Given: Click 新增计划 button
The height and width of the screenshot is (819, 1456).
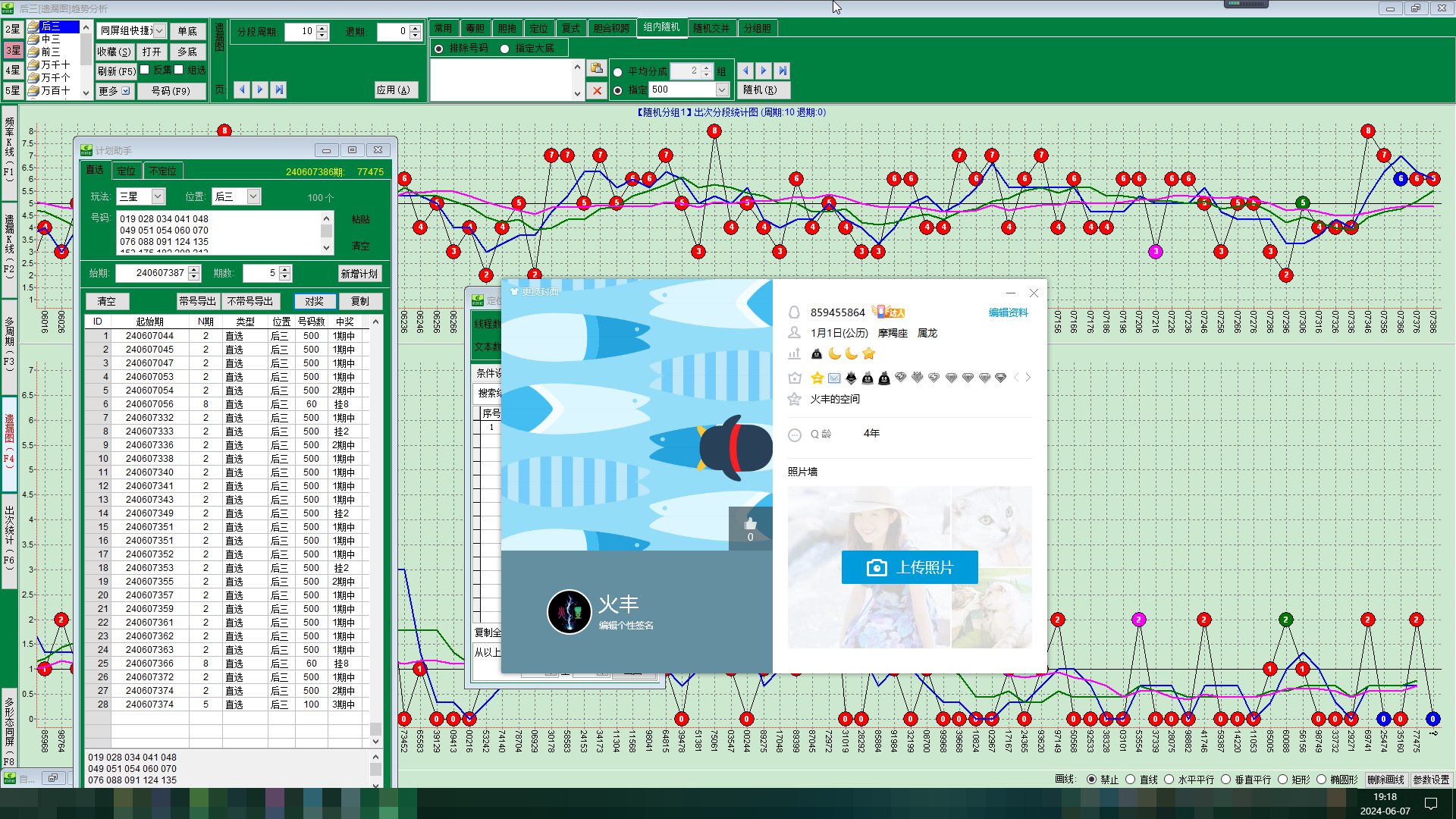Looking at the screenshot, I should pos(359,274).
